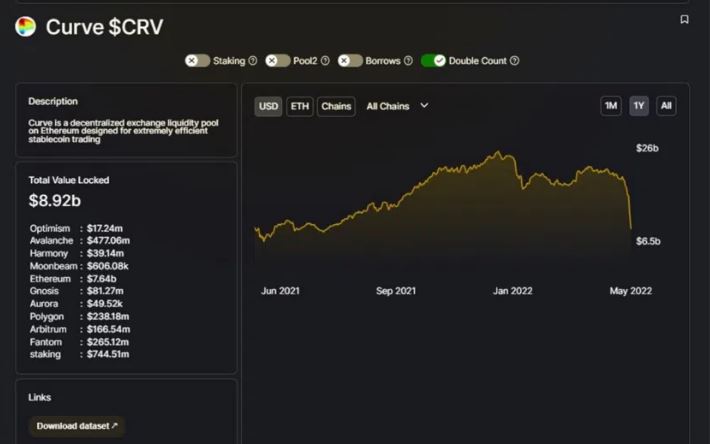Click the Curve $CRV title
710x444 pixels.
coord(104,27)
